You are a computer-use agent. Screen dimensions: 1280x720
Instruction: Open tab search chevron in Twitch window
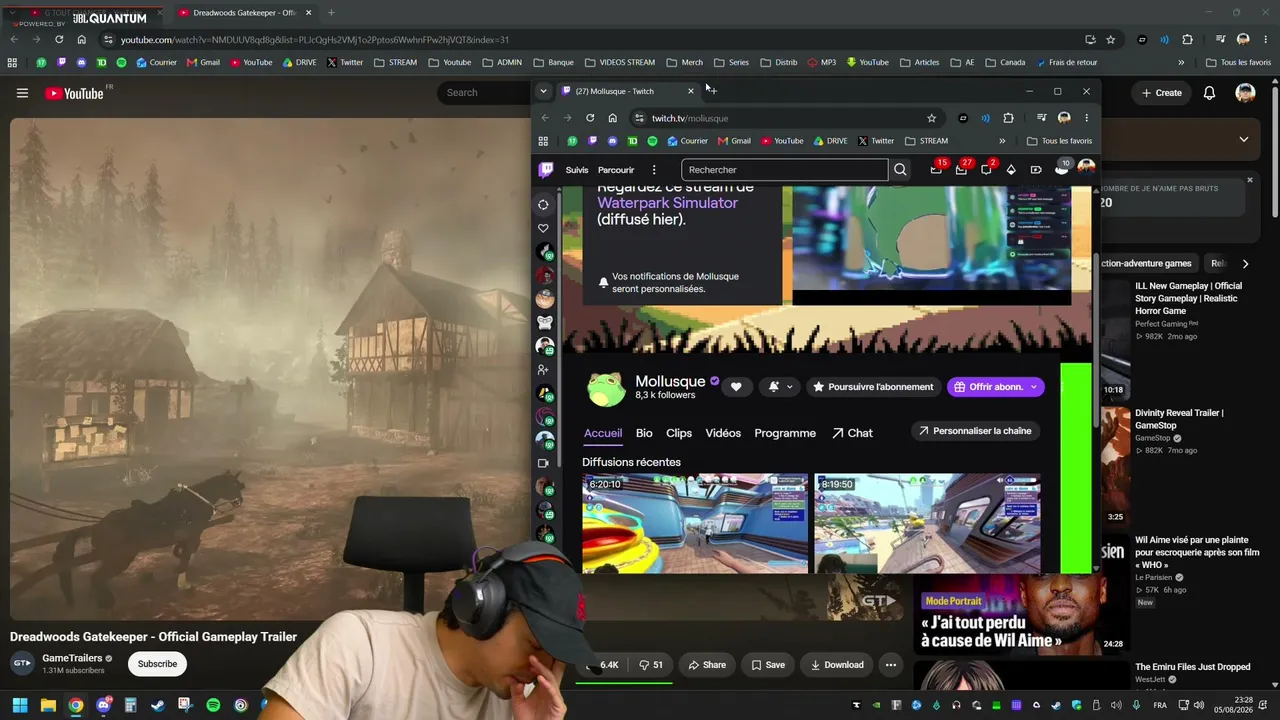coord(543,91)
